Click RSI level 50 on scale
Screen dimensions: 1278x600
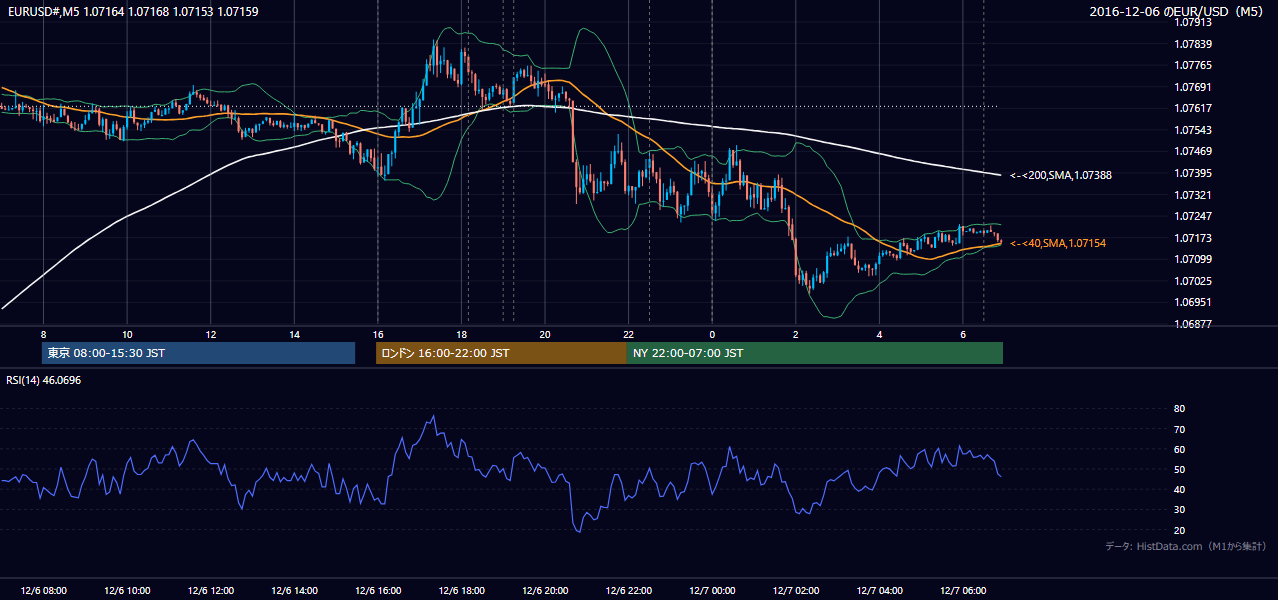click(x=1180, y=469)
